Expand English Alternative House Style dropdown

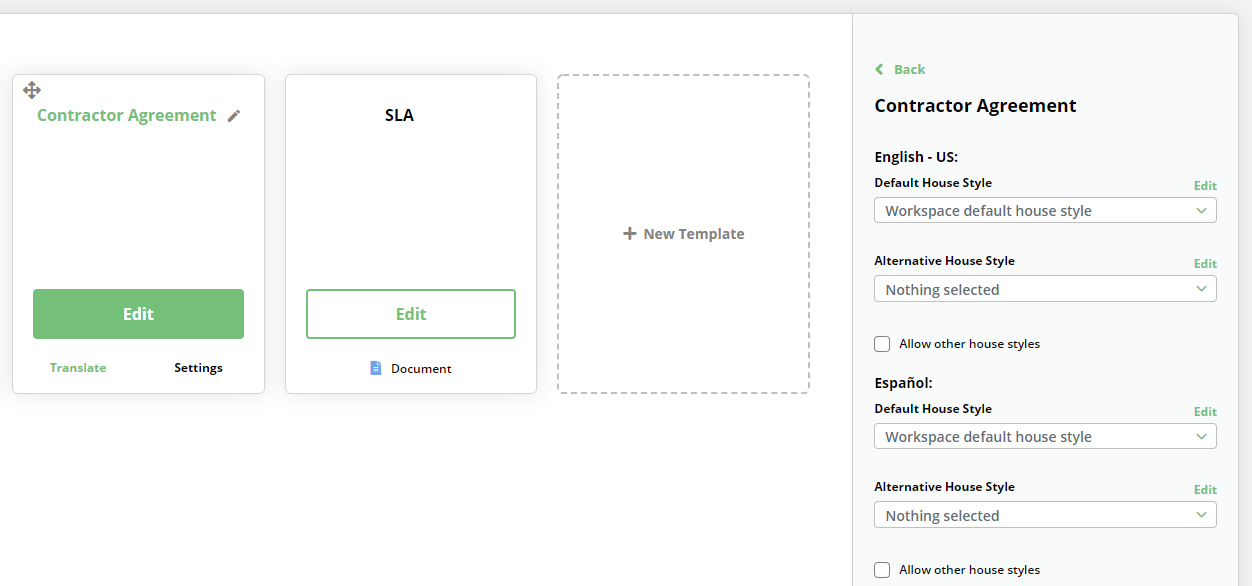tap(1045, 289)
